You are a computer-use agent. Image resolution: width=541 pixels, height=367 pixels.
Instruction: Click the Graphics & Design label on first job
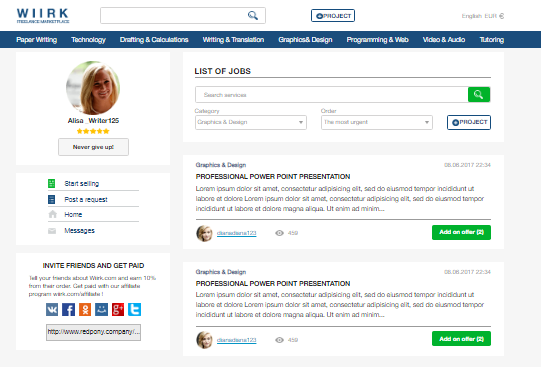221,165
